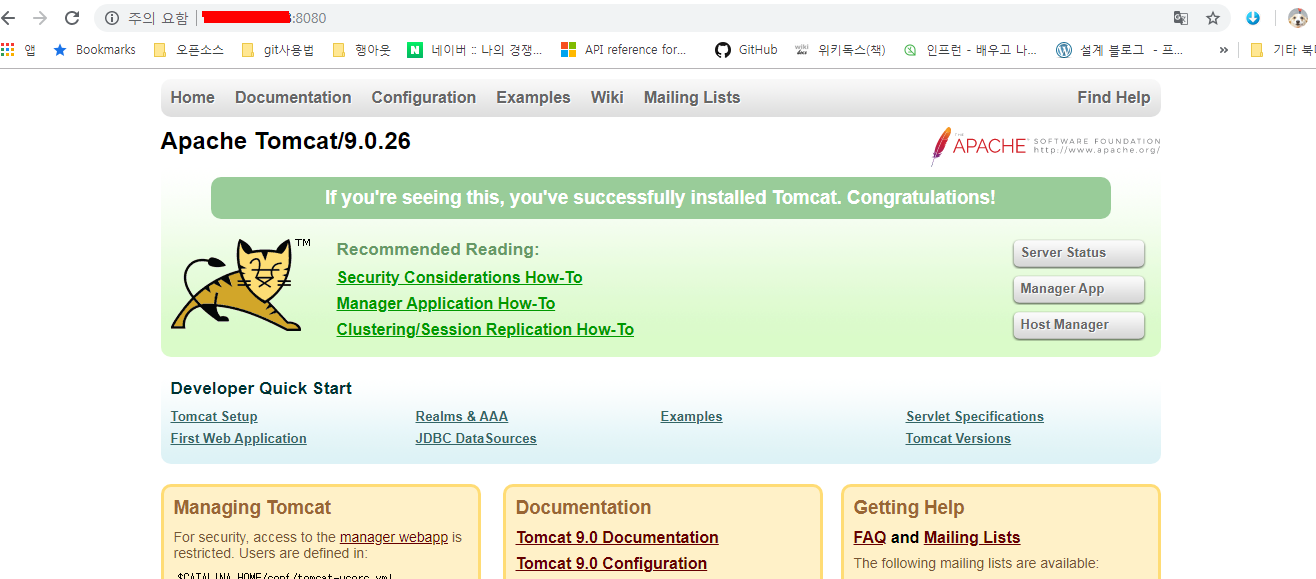Open the Naver bookmark

coord(474,49)
